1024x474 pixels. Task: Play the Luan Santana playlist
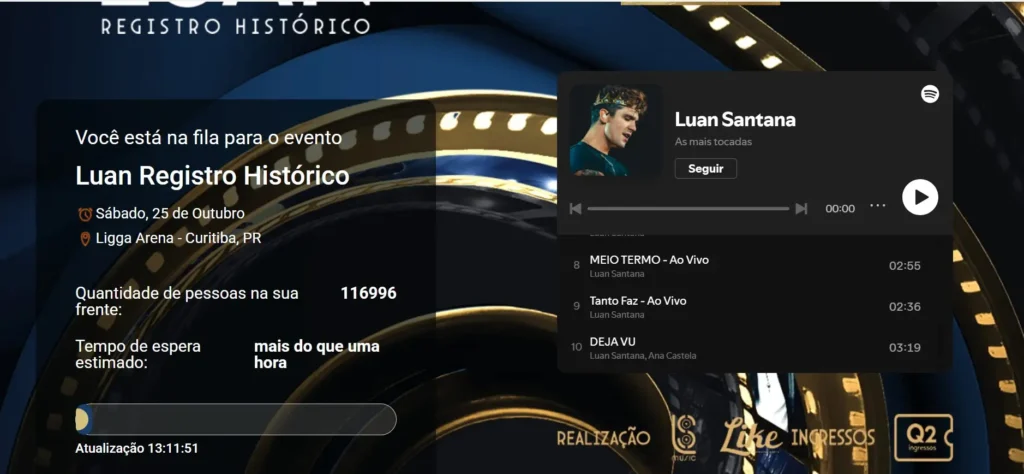coord(920,197)
